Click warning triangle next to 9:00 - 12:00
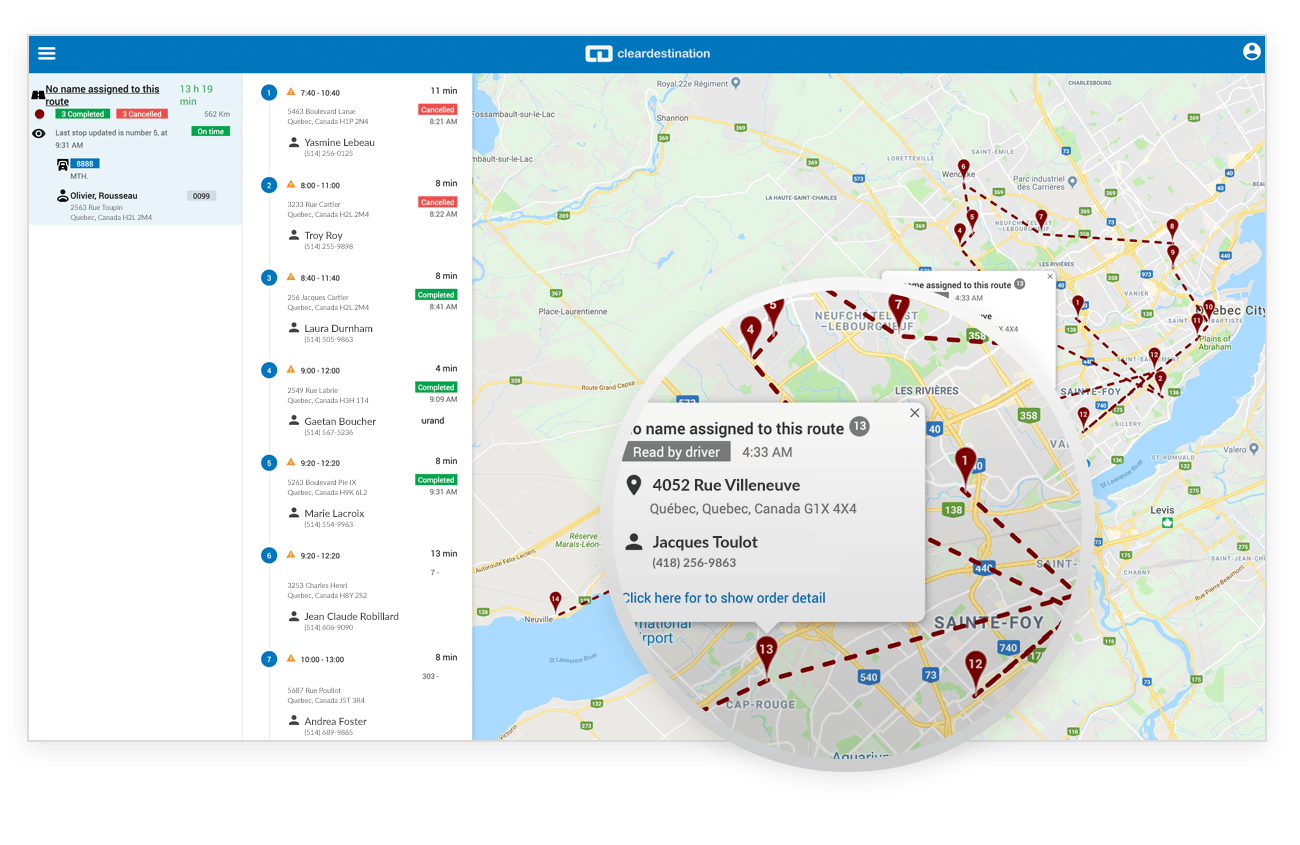This screenshot has width=1300, height=845. pos(291,369)
